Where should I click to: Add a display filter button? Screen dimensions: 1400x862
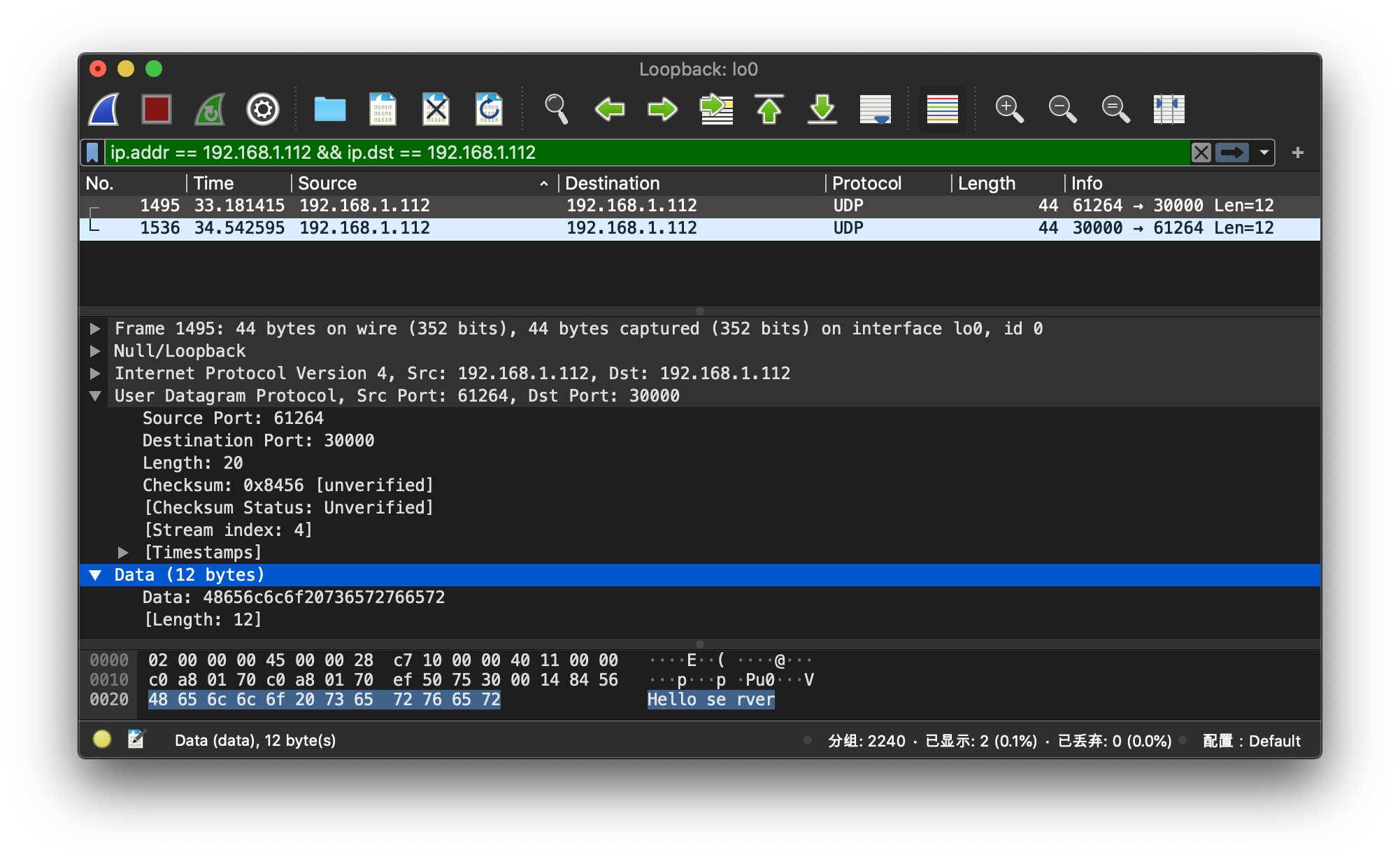[1298, 153]
